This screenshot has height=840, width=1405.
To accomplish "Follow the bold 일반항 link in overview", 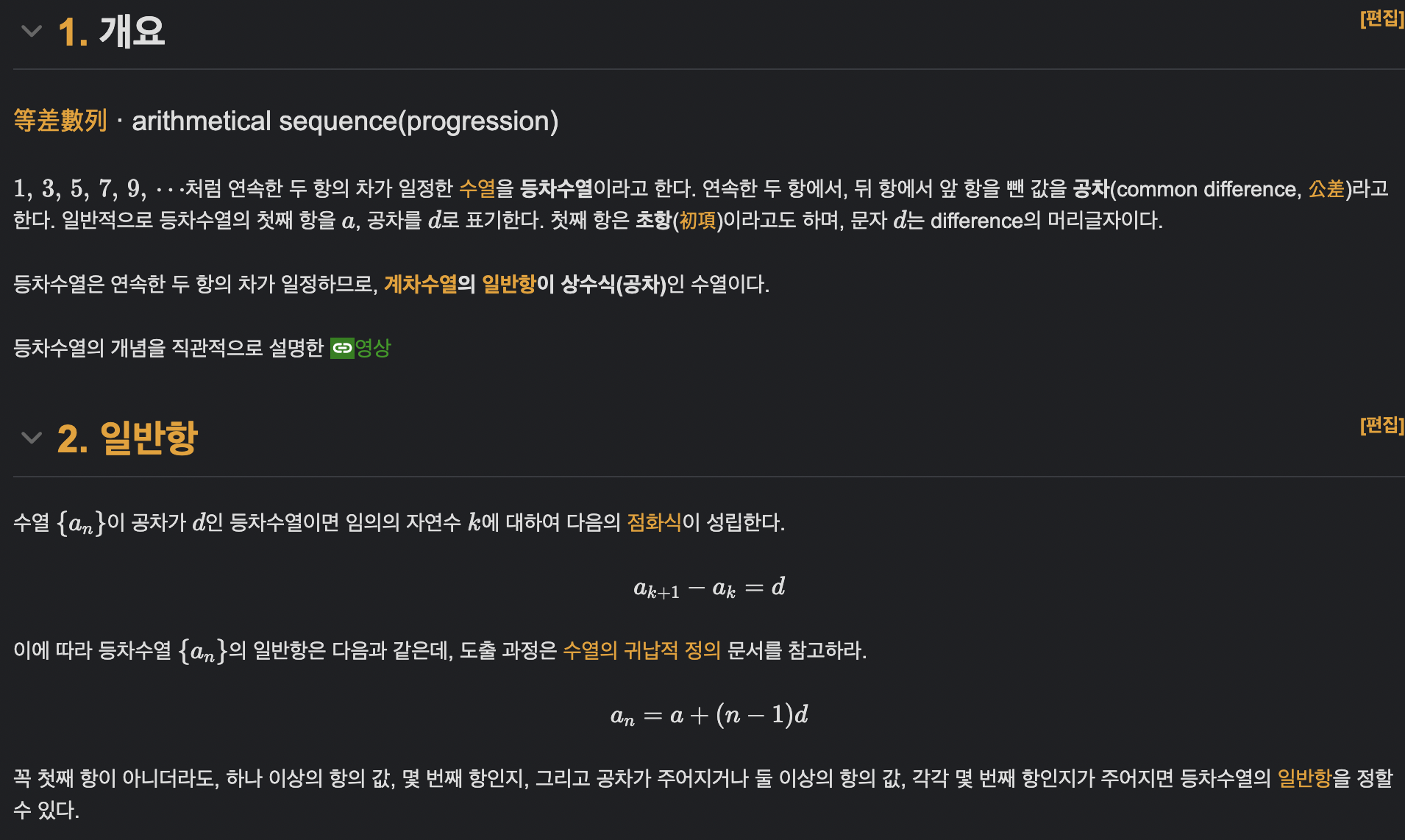I will click(509, 284).
